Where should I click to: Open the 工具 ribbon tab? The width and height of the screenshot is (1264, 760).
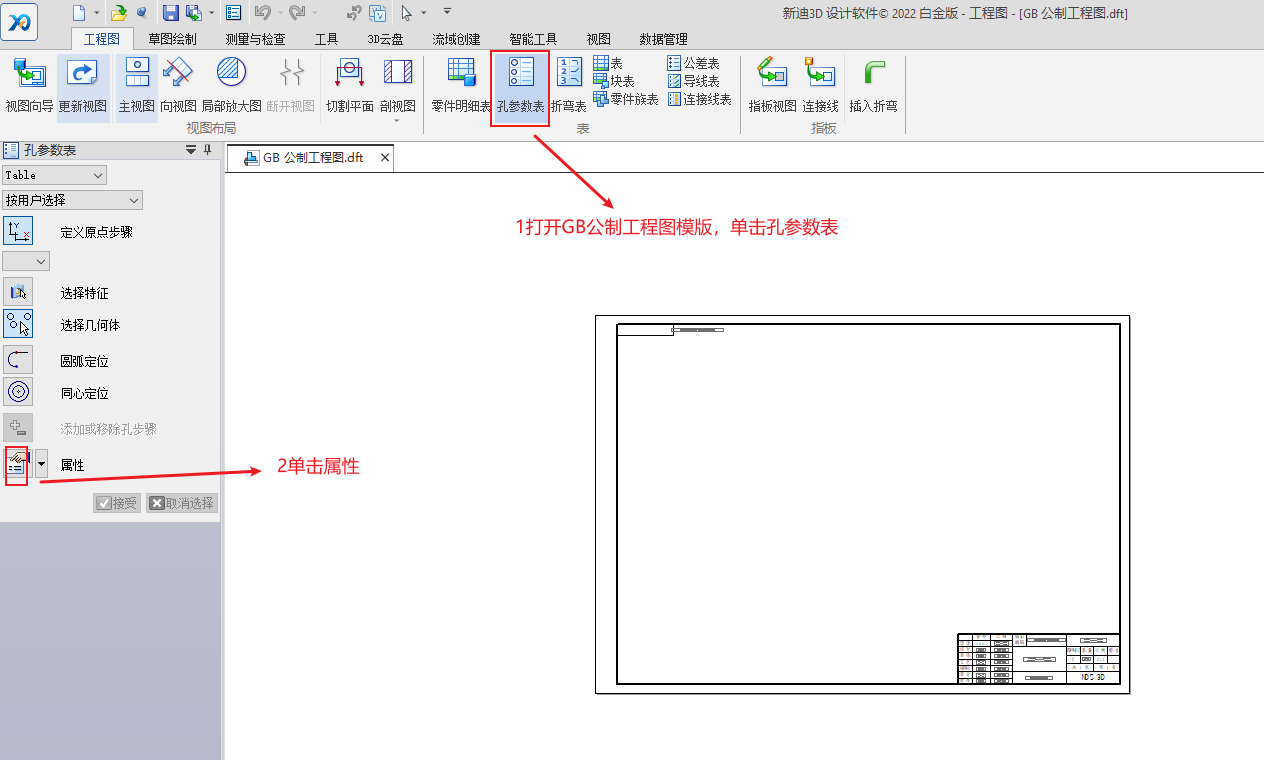click(326, 39)
